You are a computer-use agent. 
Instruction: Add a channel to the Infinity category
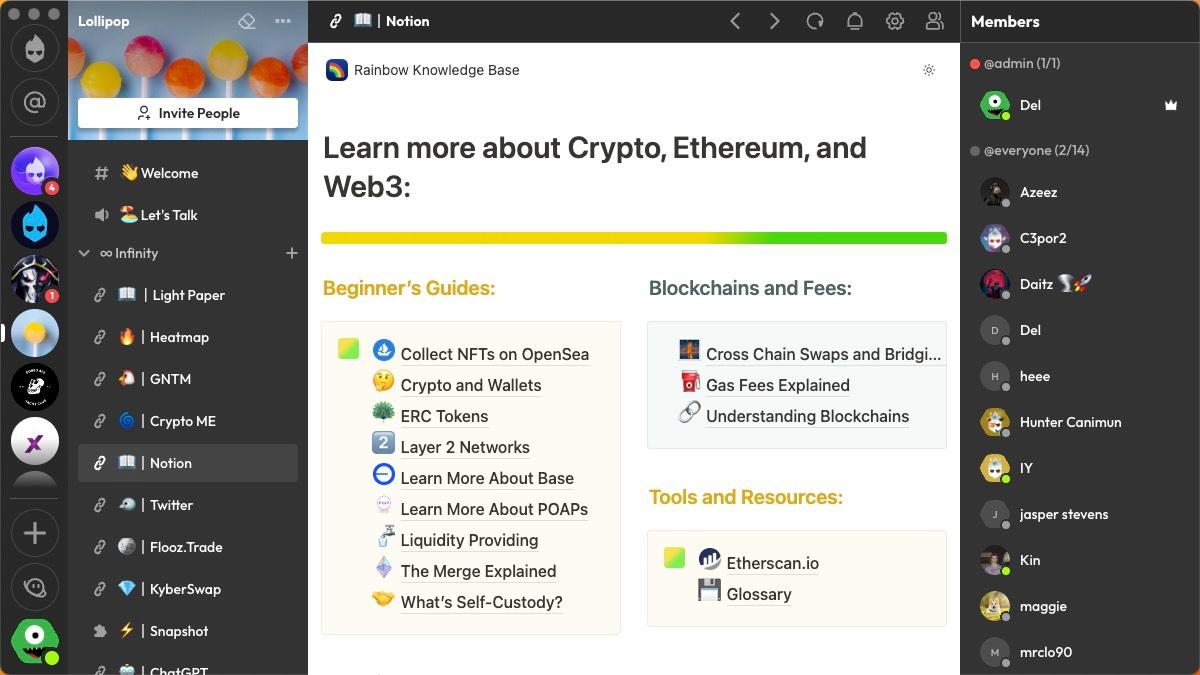click(292, 254)
